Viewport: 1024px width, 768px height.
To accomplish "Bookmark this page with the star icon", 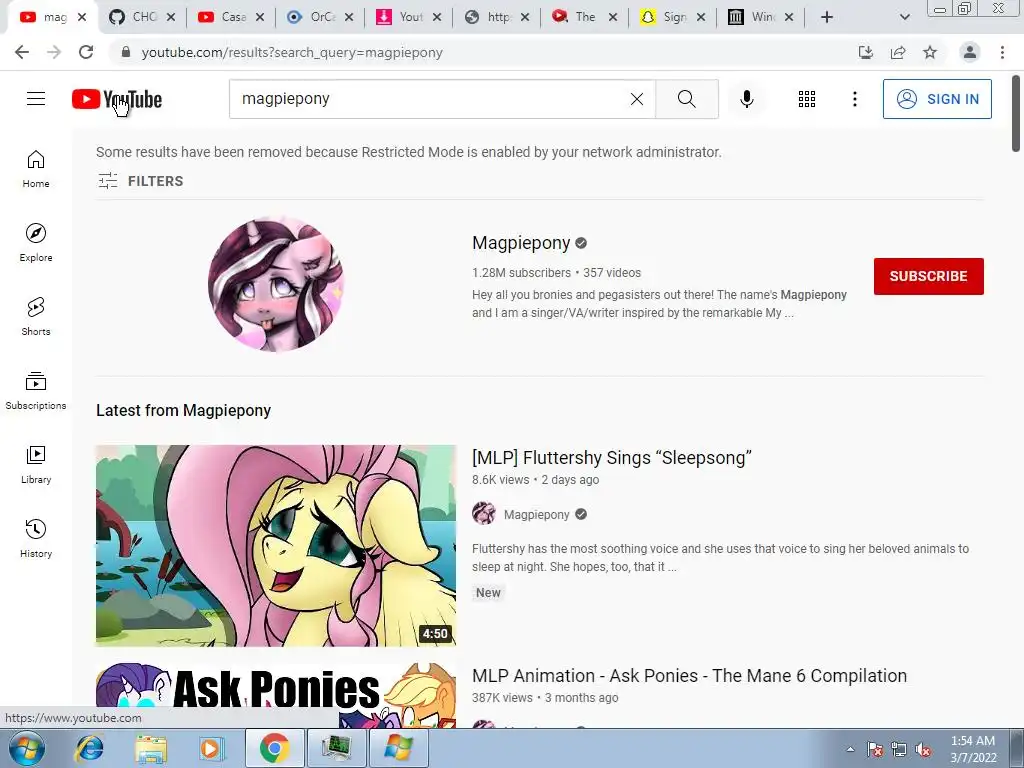I will pyautogui.click(x=930, y=52).
